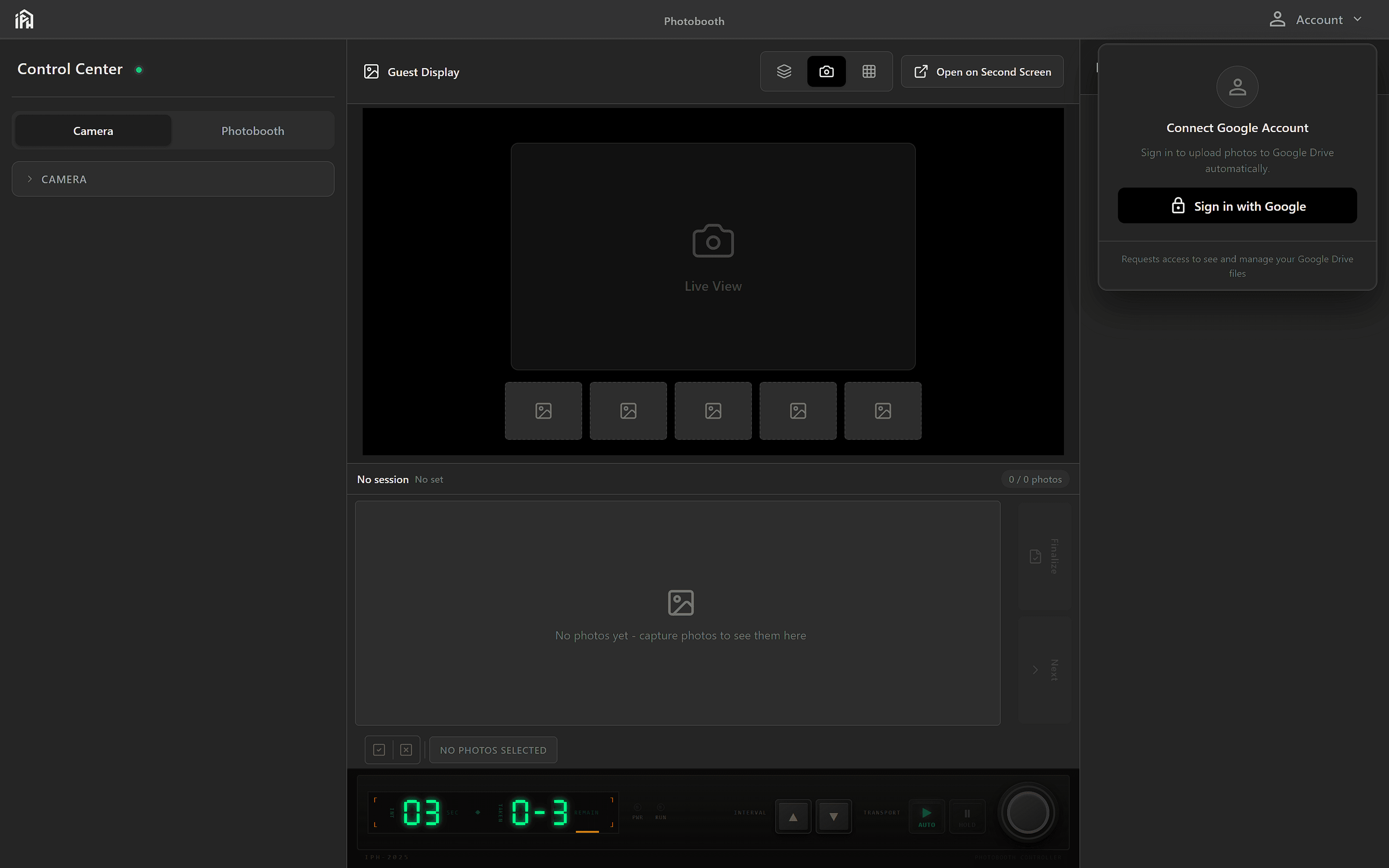This screenshot has height=868, width=1389.
Task: Click the Live View preview area
Action: click(713, 257)
